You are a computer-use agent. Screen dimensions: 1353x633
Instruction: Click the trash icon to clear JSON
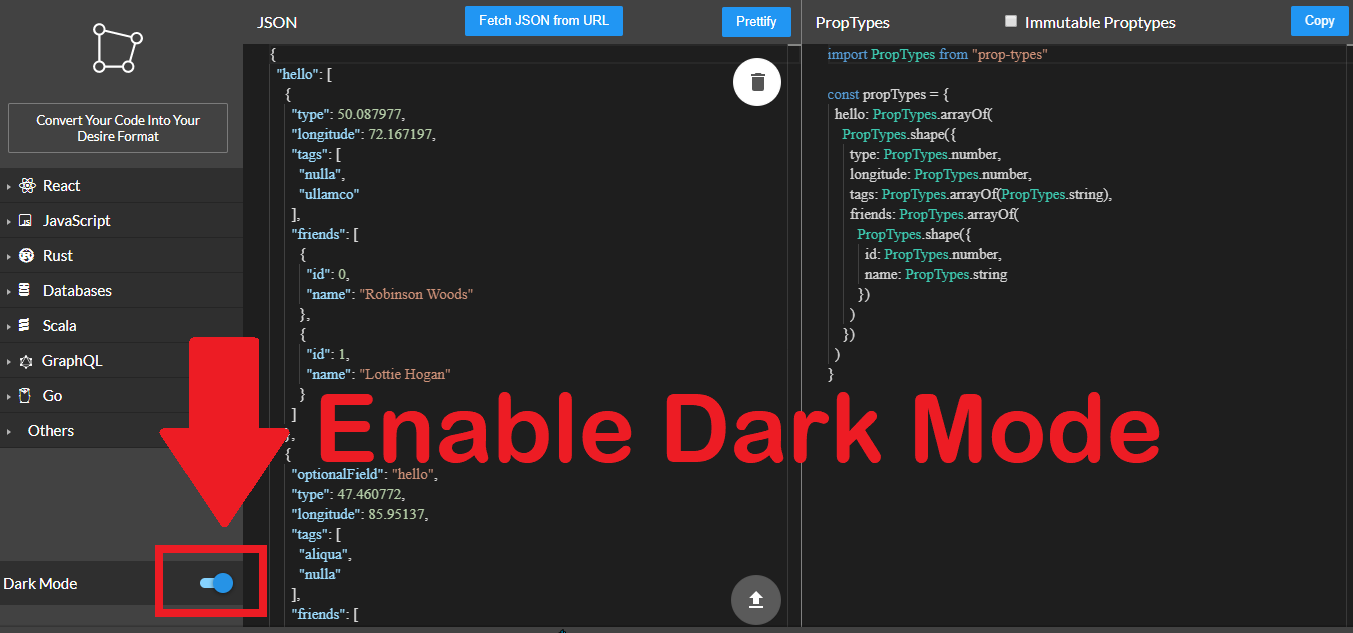point(757,82)
